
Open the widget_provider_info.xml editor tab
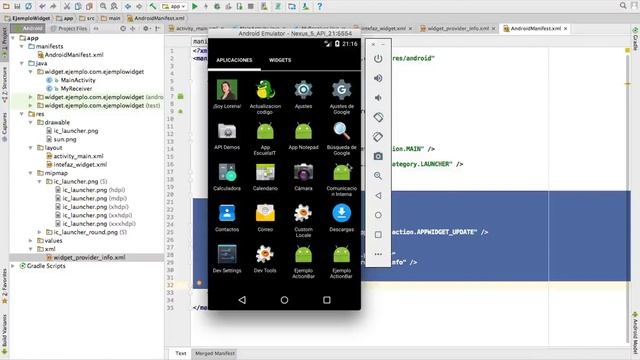pos(458,29)
